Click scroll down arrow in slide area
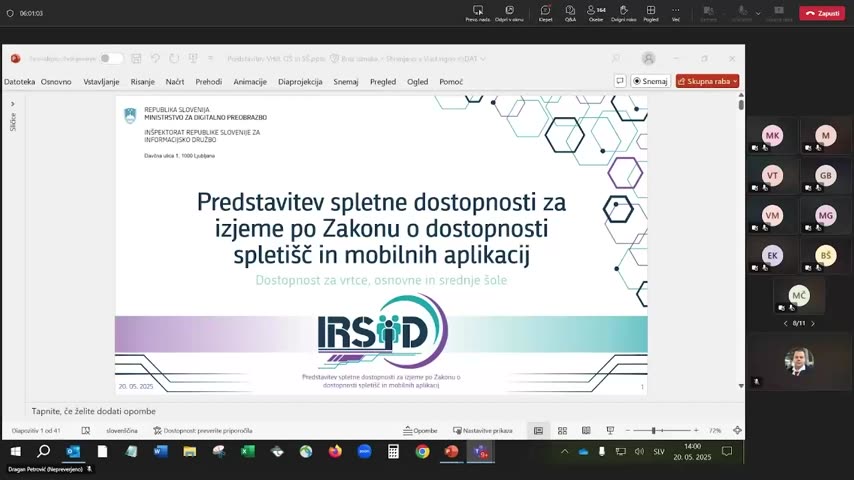The image size is (854, 480). (741, 386)
